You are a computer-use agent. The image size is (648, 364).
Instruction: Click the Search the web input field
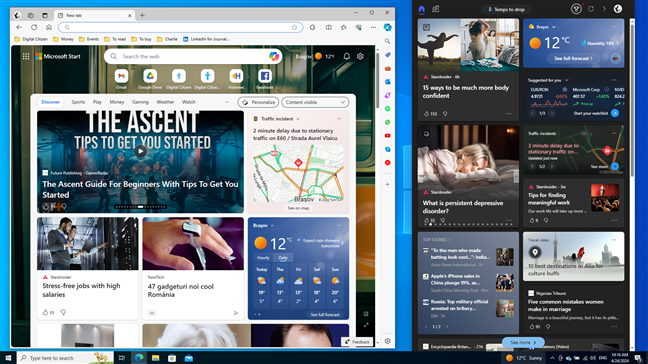[193, 56]
